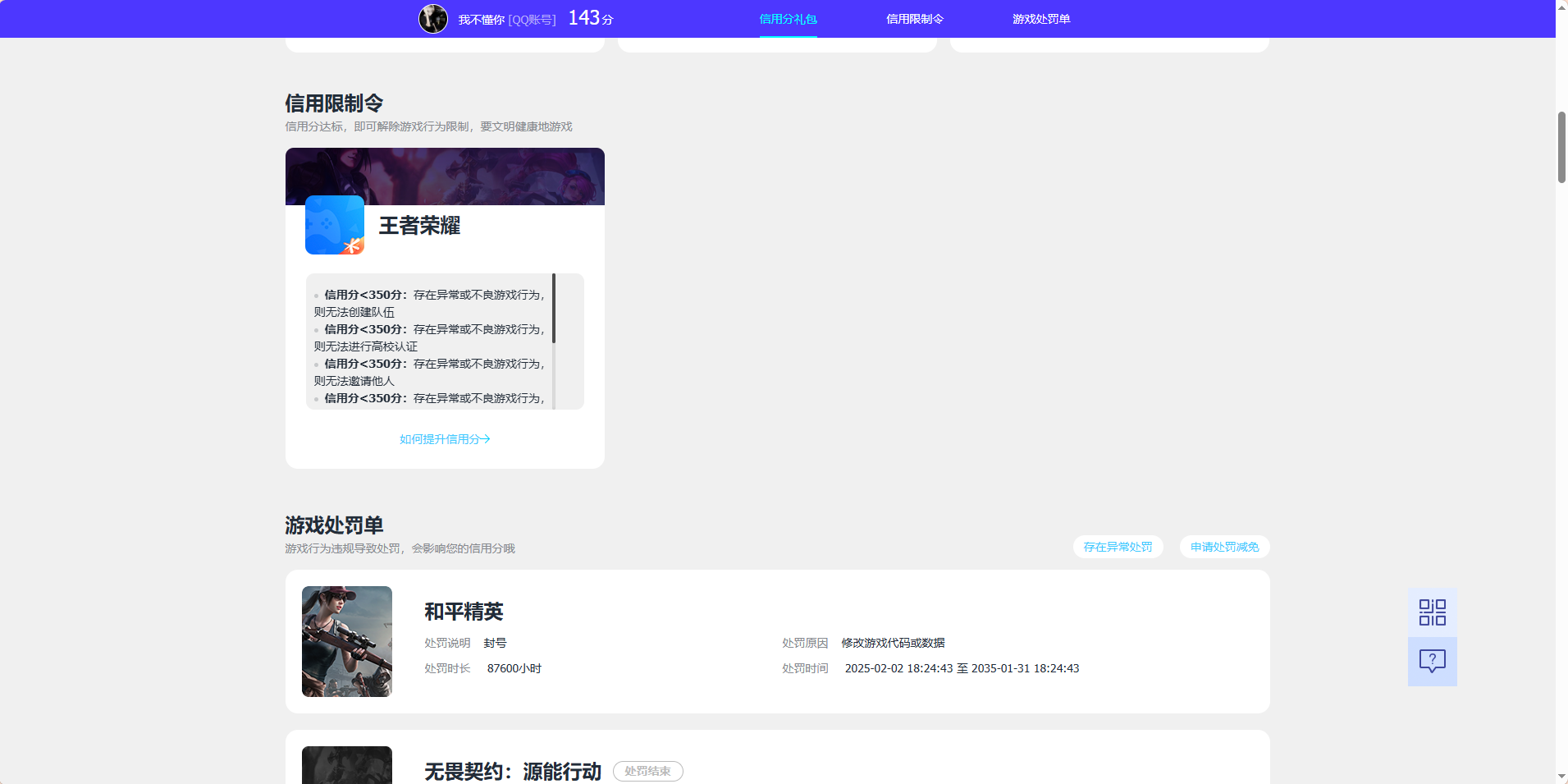
Task: Click the 和平精英 title text
Action: (464, 612)
